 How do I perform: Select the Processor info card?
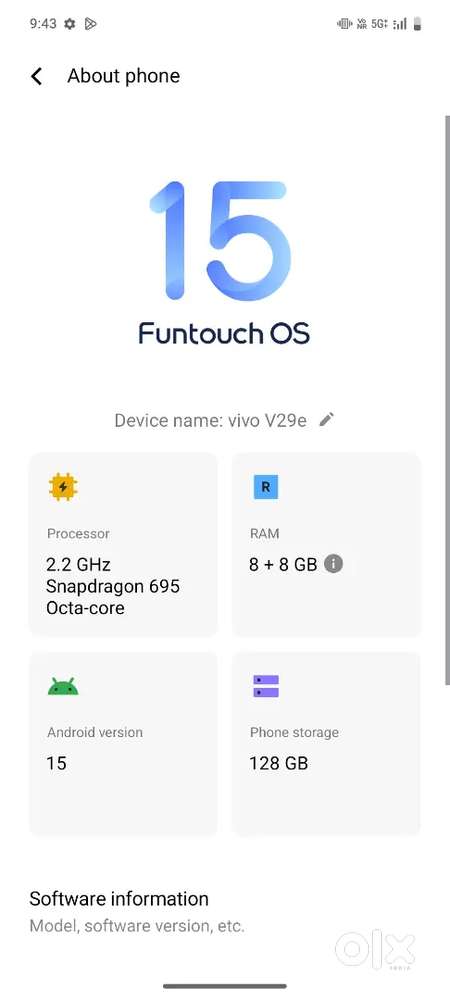click(123, 544)
